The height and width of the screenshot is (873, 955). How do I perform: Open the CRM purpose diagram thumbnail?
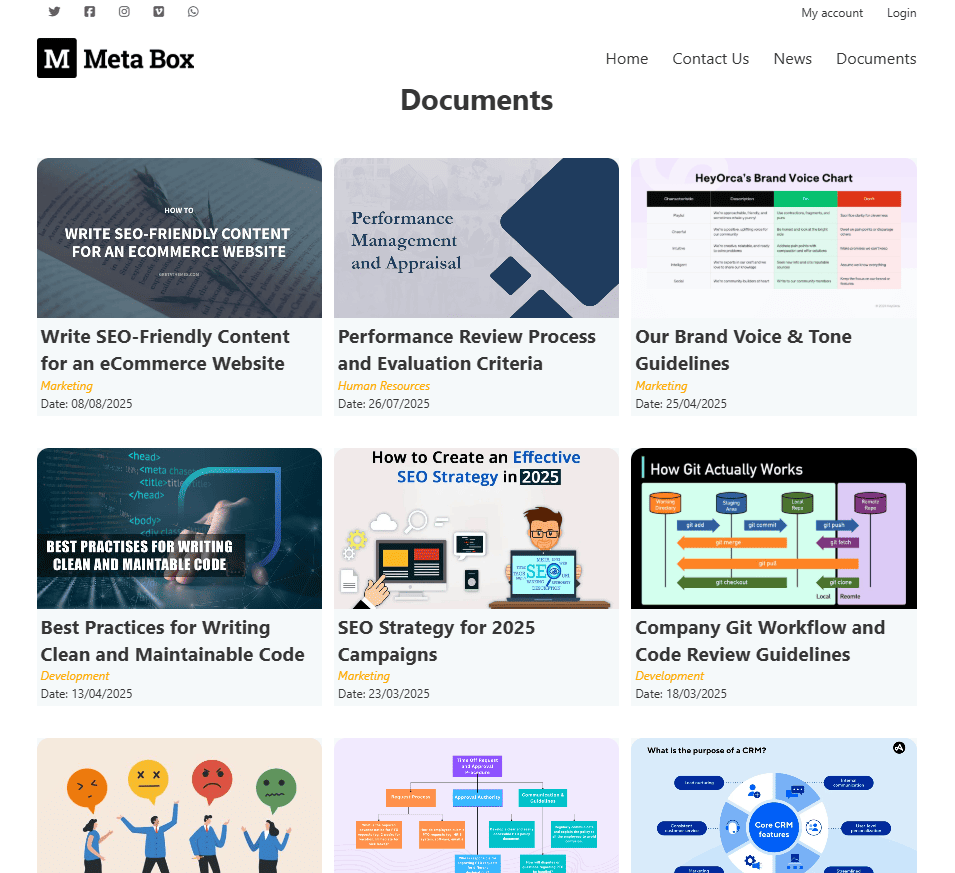[773, 805]
